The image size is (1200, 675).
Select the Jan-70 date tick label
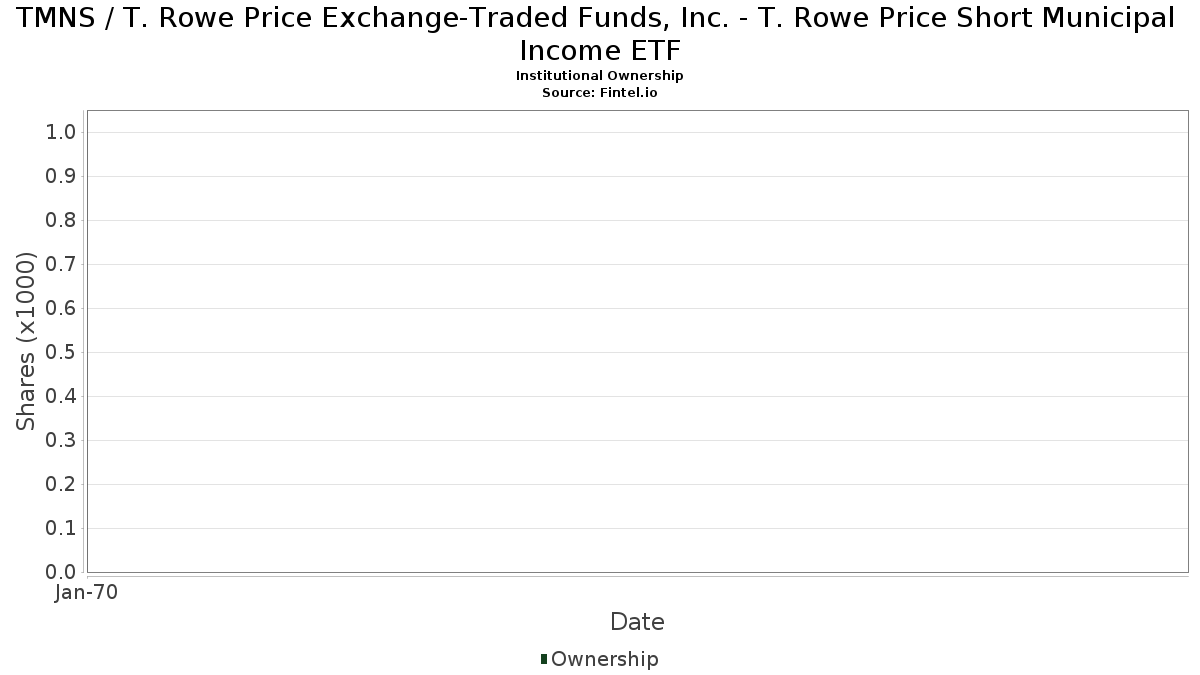(x=86, y=593)
